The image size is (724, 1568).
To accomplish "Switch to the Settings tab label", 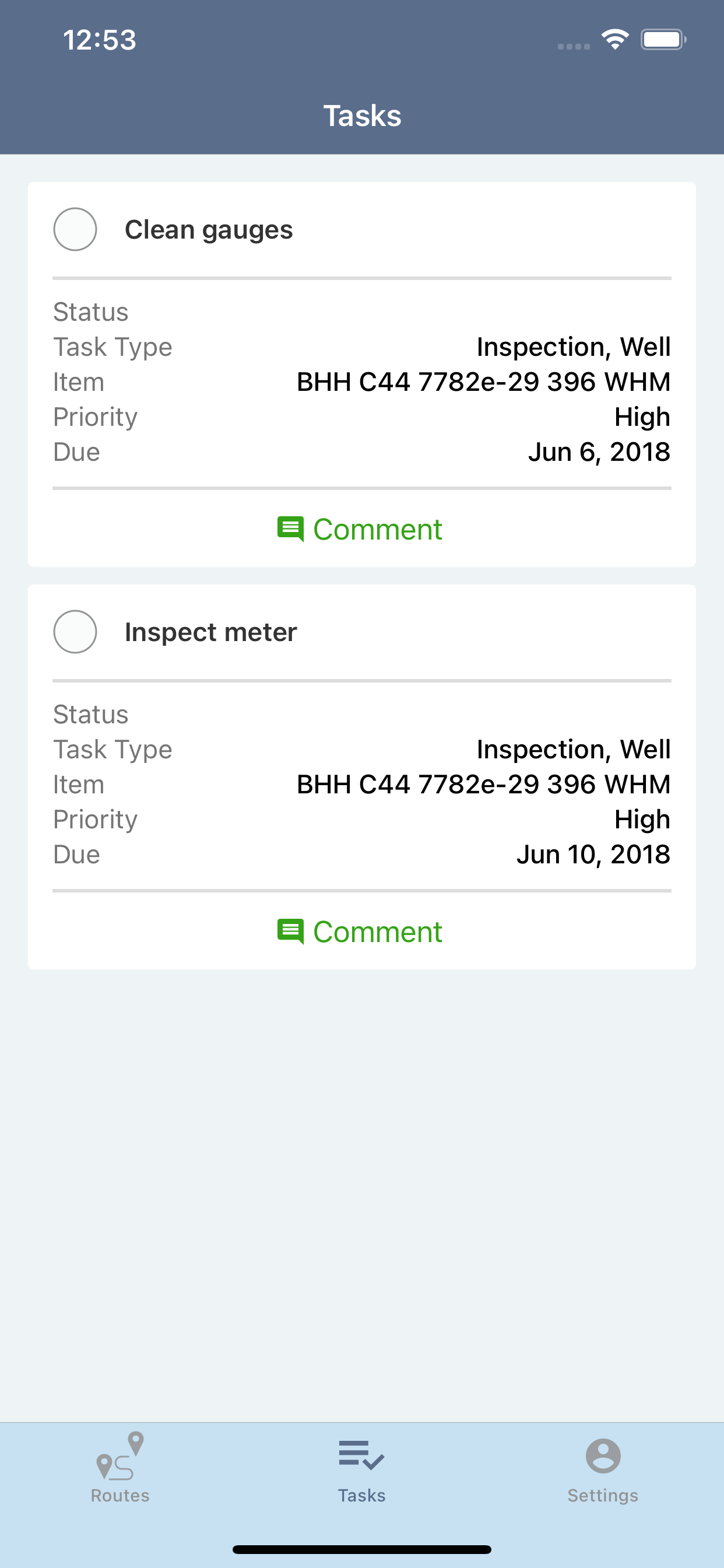I will point(603,1496).
